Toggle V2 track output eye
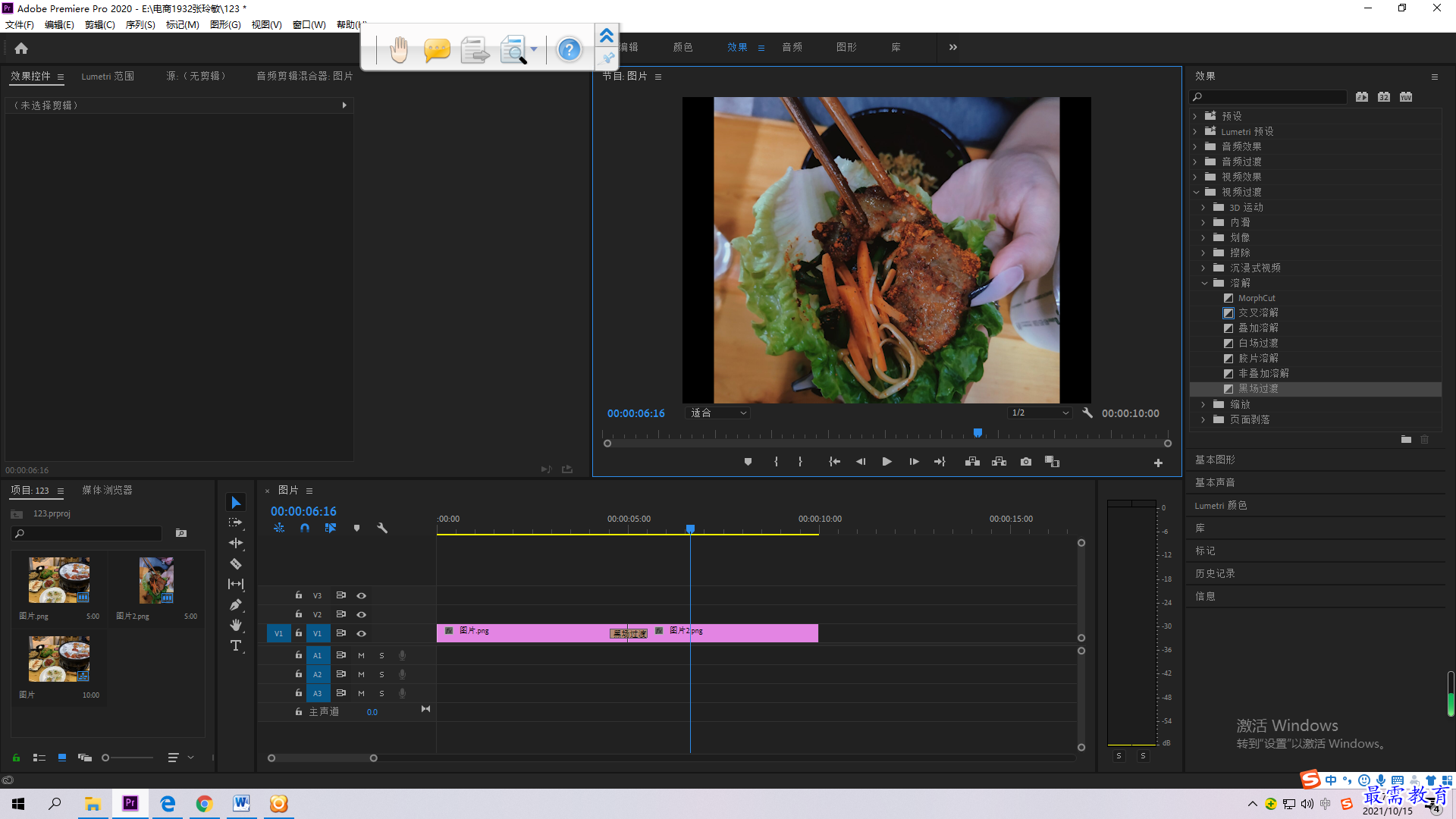Viewport: 1456px width, 819px height. coord(362,614)
